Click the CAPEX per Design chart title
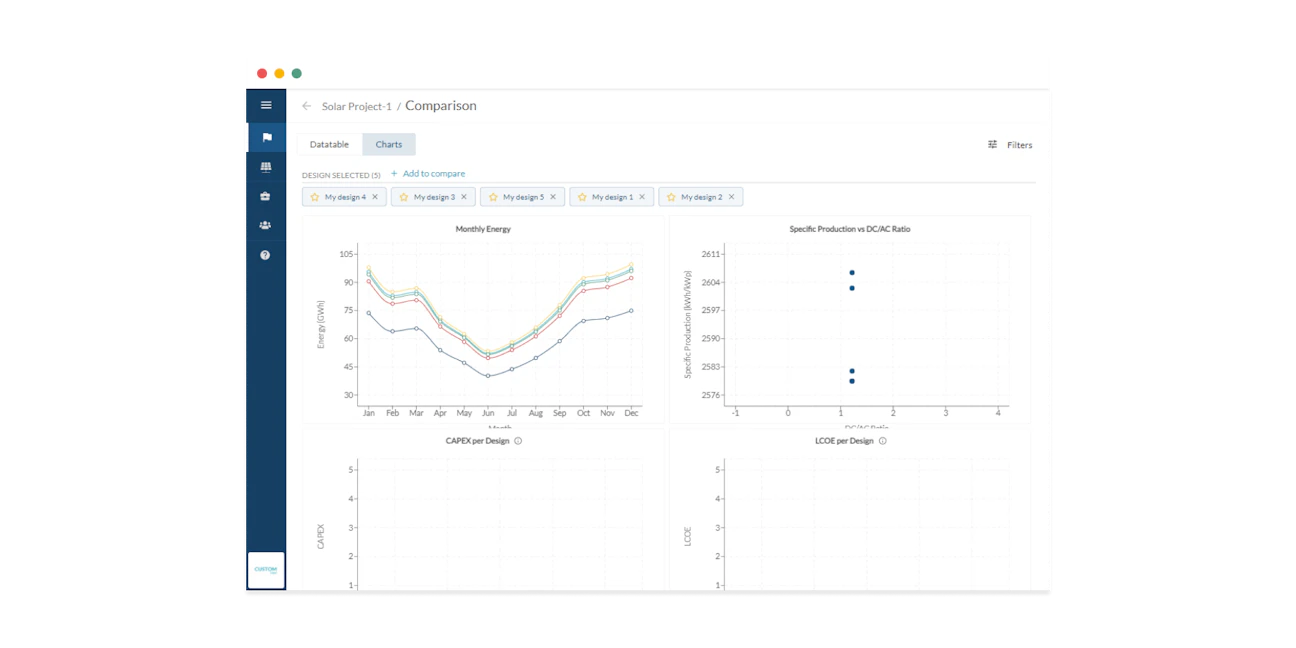The width and height of the screenshot is (1296, 648). click(x=478, y=441)
